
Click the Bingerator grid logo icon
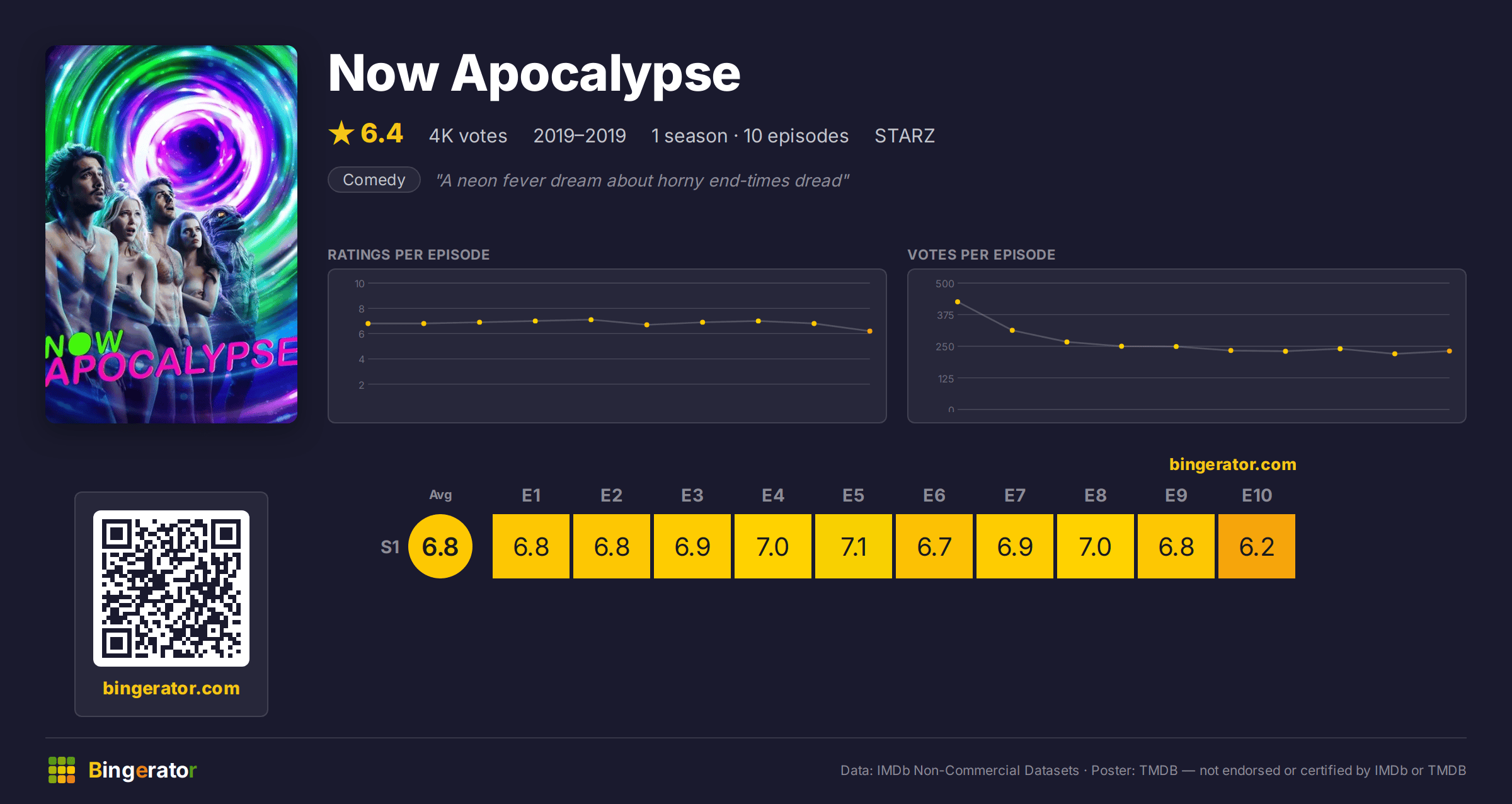pyautogui.click(x=62, y=770)
